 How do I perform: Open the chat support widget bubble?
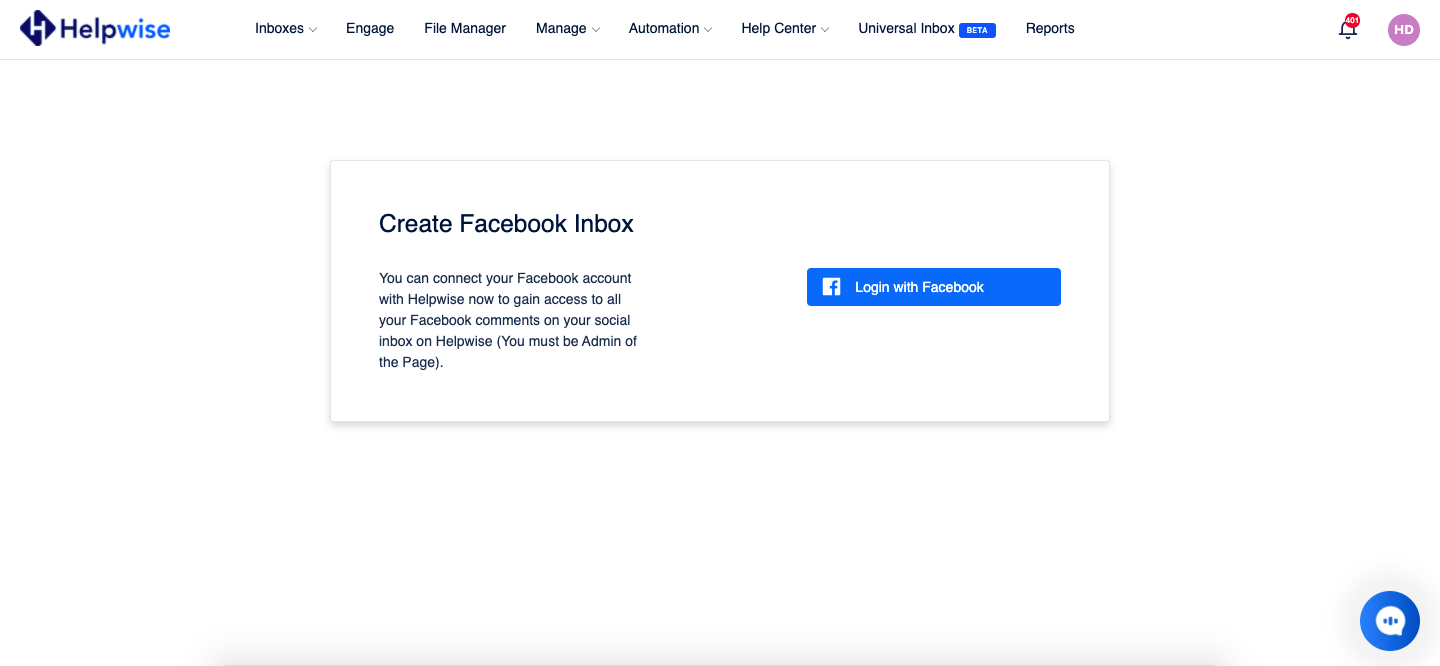(x=1390, y=621)
